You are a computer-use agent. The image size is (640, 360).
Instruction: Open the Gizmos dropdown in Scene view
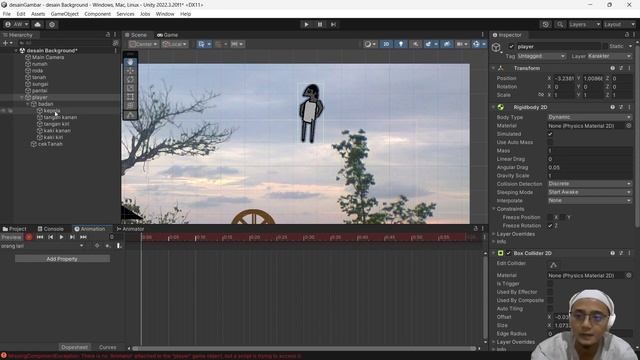[x=484, y=44]
